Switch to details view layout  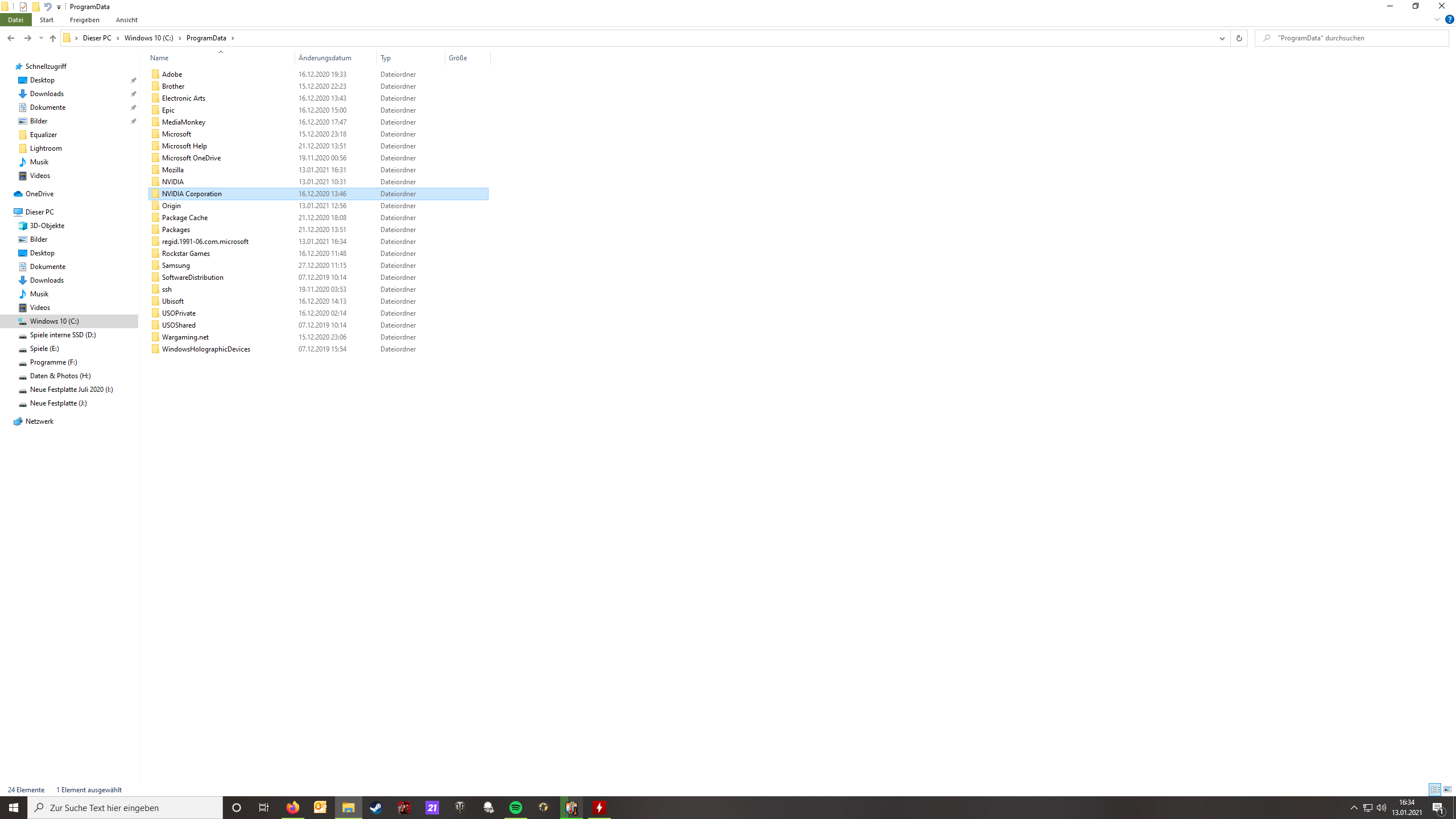[1435, 789]
